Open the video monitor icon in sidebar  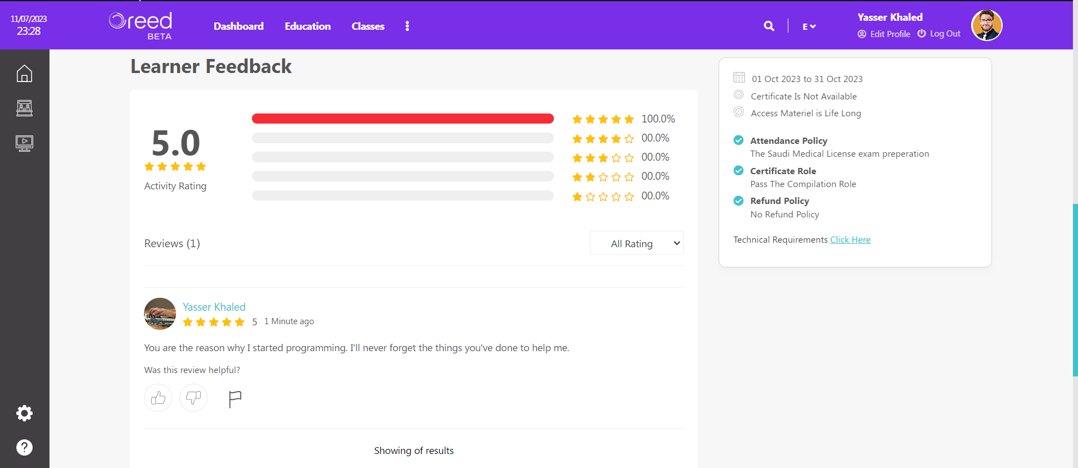tap(24, 143)
